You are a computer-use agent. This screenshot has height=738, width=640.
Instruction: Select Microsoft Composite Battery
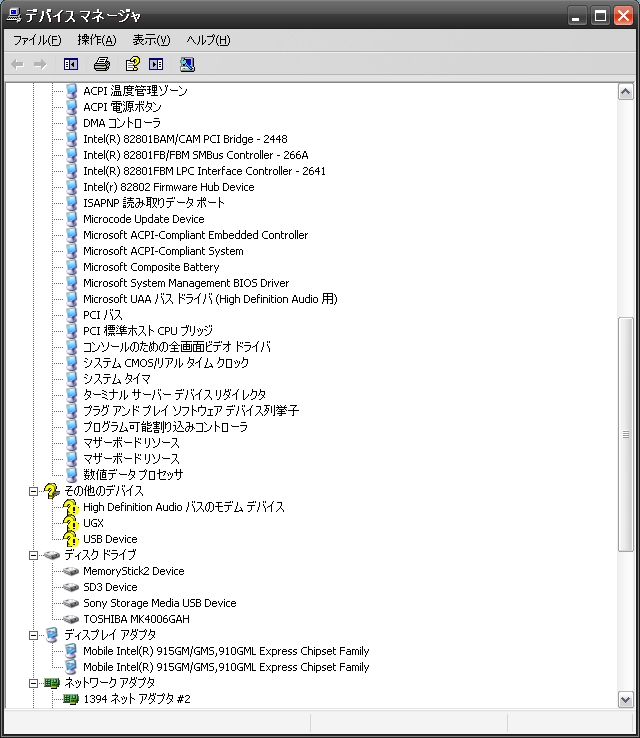[x=151, y=267]
